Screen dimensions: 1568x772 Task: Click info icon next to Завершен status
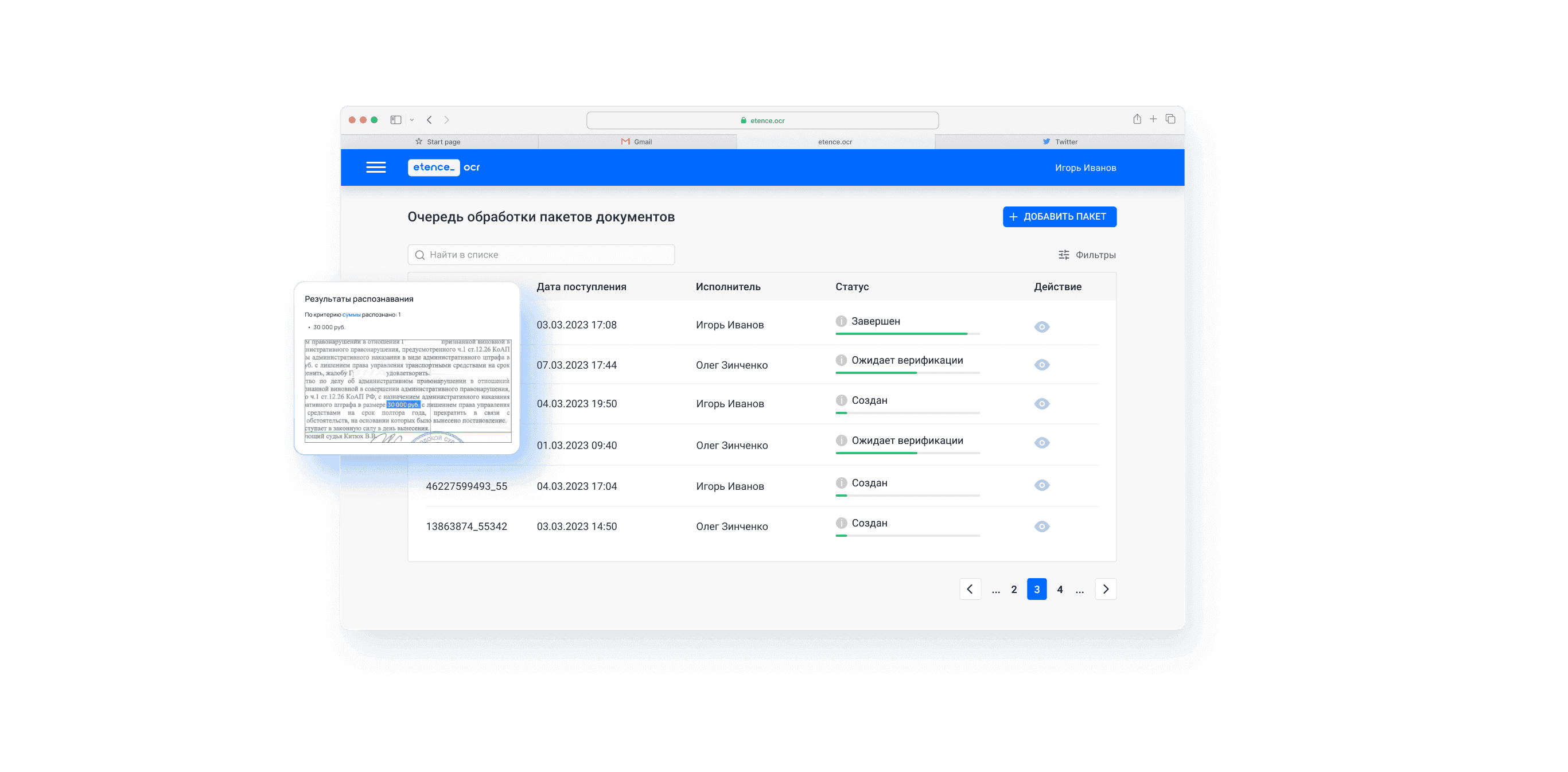(x=841, y=321)
